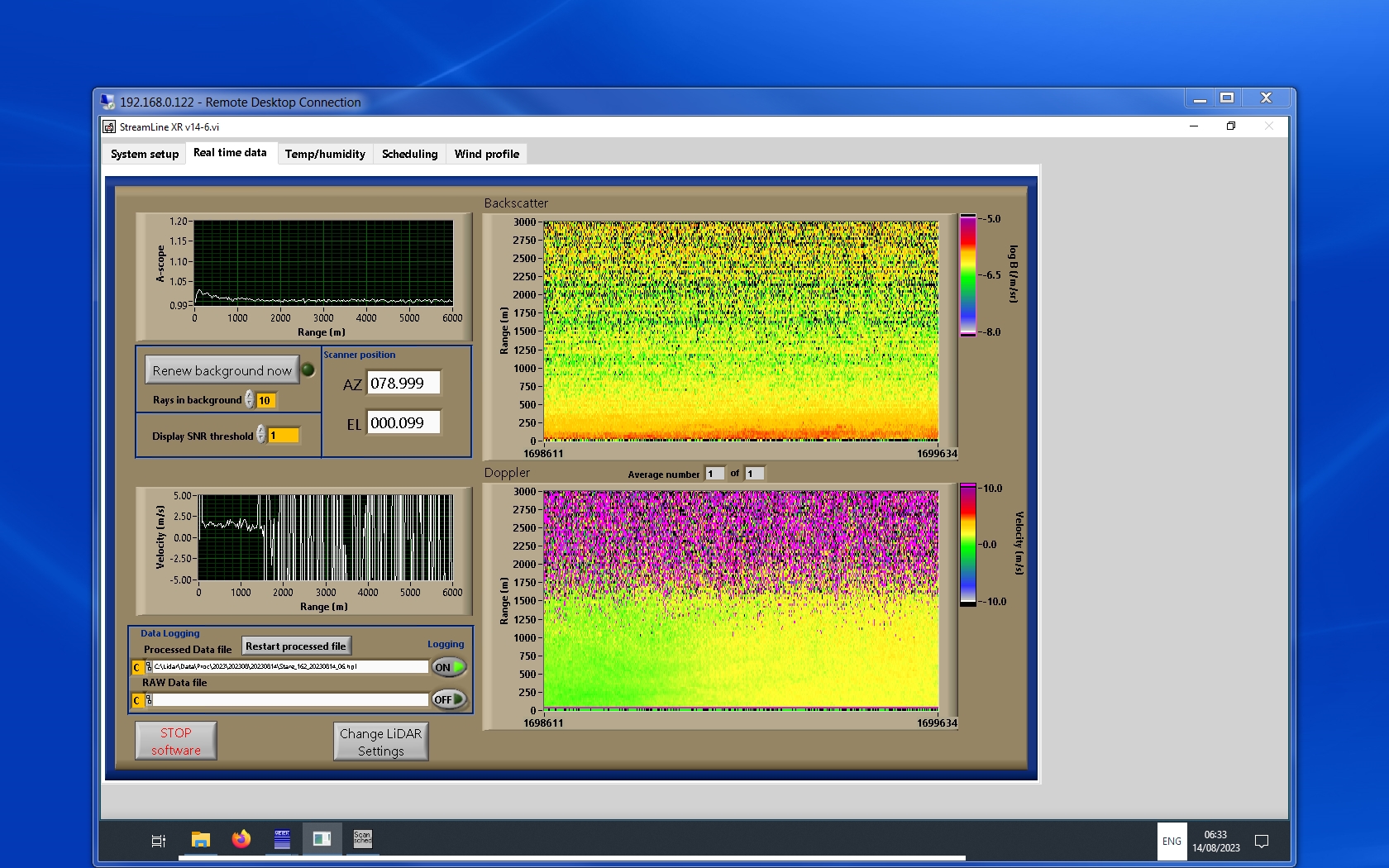The height and width of the screenshot is (868, 1389).
Task: Click the Task View taskbar icon
Action: (x=159, y=841)
